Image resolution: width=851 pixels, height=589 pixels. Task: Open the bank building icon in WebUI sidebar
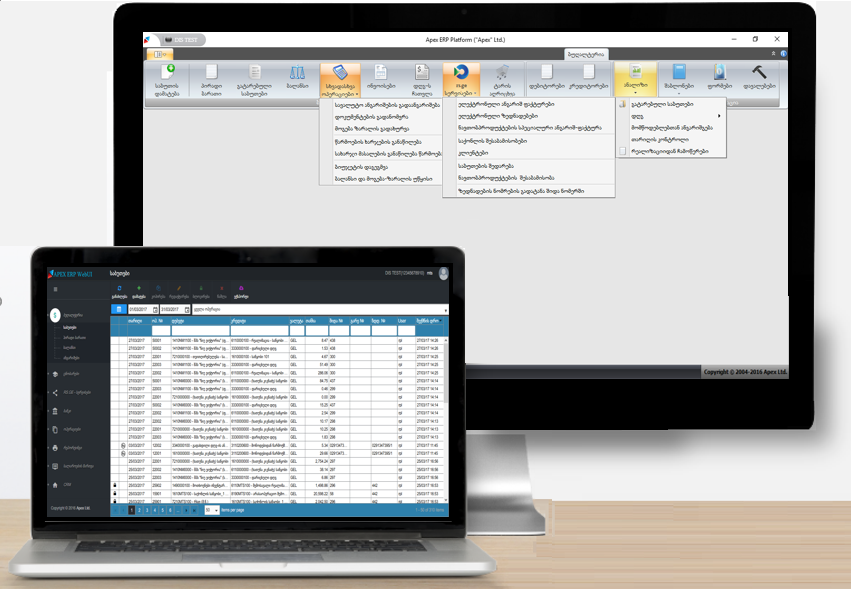tap(55, 411)
